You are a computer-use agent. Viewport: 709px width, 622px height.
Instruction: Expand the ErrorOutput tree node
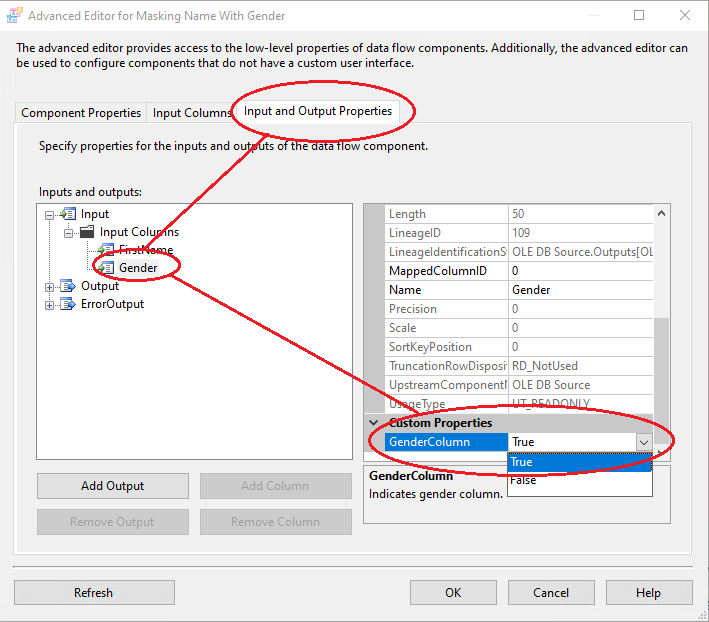[50, 304]
